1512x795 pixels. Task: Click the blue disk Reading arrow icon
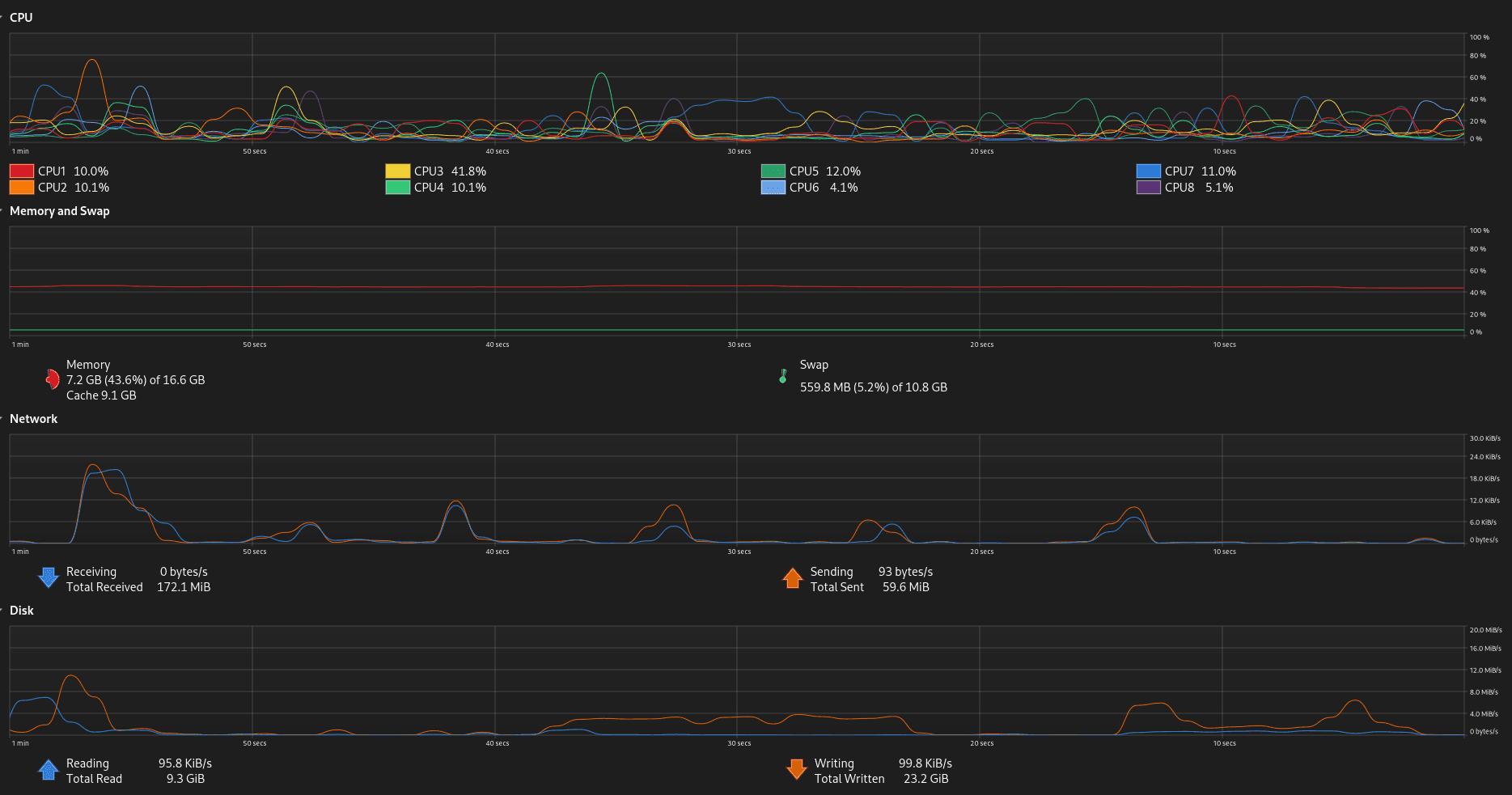pyautogui.click(x=49, y=770)
